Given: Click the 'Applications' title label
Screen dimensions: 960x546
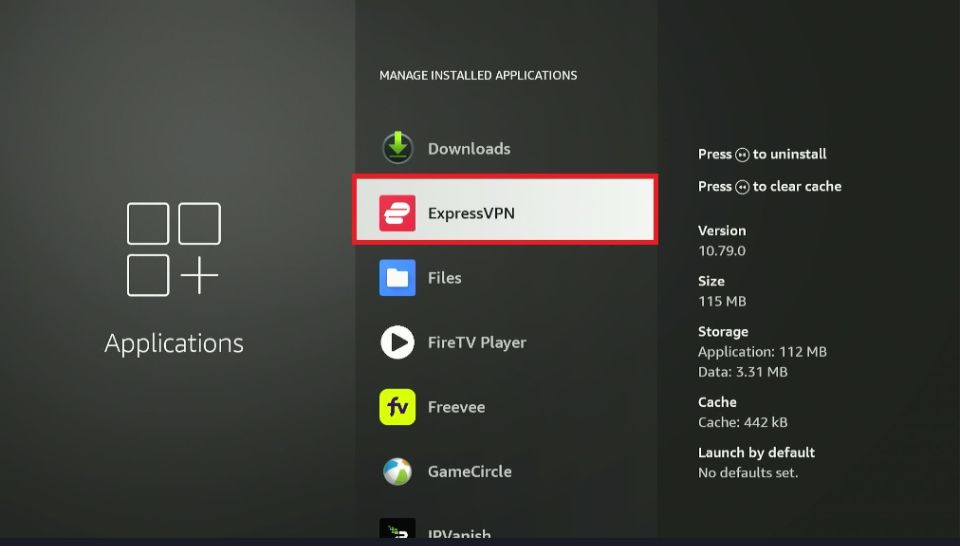Looking at the screenshot, I should [x=174, y=343].
